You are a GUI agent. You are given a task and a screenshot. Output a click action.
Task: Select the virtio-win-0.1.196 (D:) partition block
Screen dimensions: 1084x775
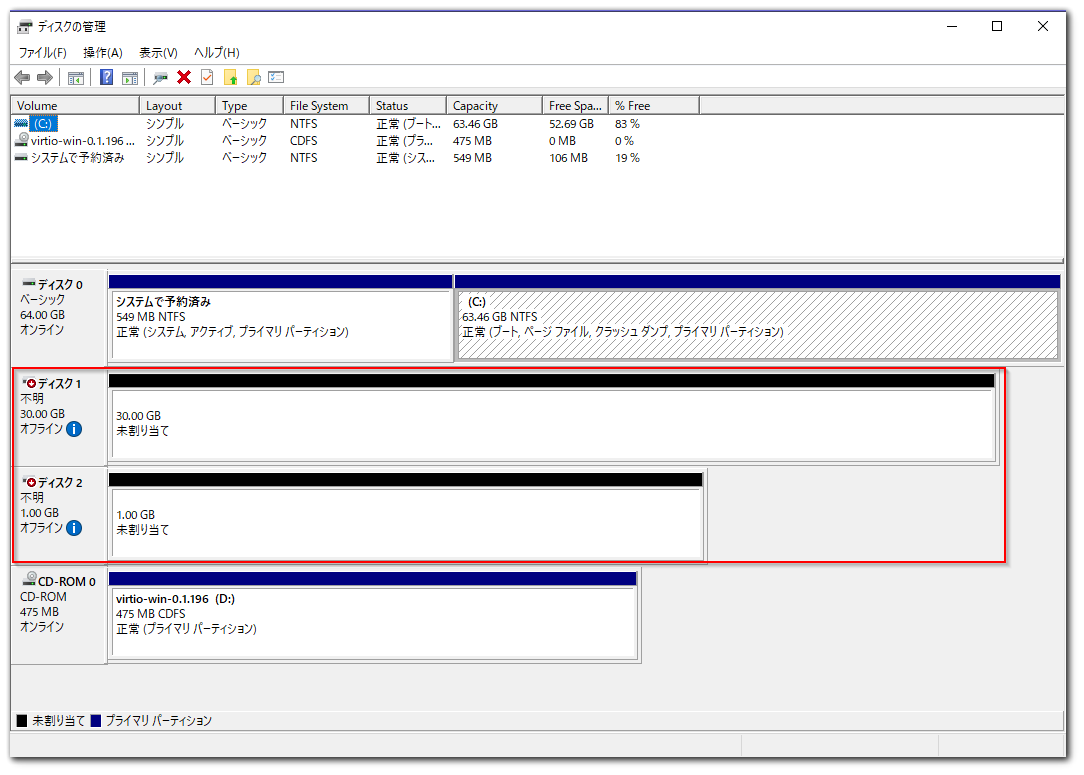tap(373, 622)
